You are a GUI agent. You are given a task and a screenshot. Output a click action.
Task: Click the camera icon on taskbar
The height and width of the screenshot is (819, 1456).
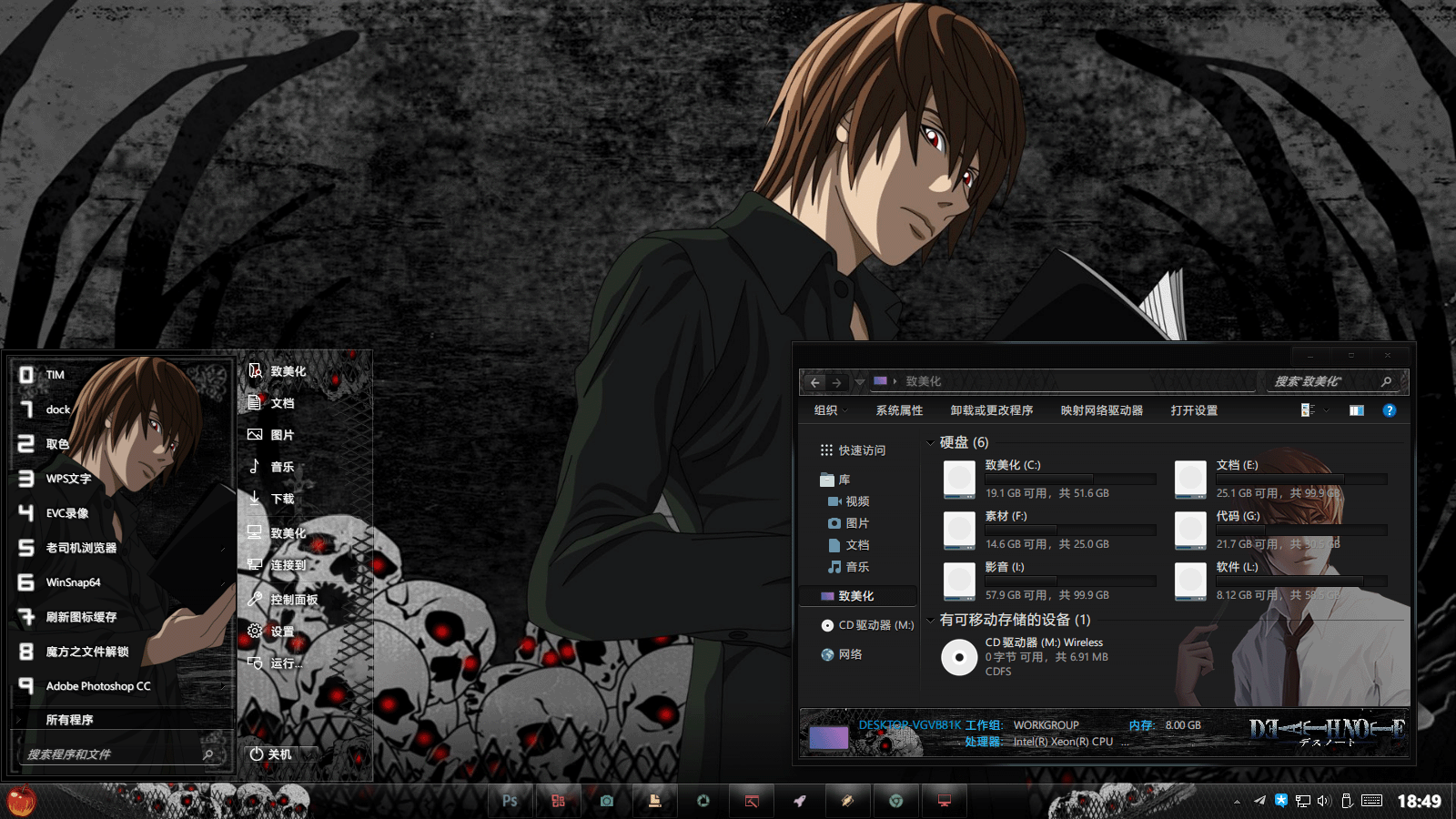[607, 801]
